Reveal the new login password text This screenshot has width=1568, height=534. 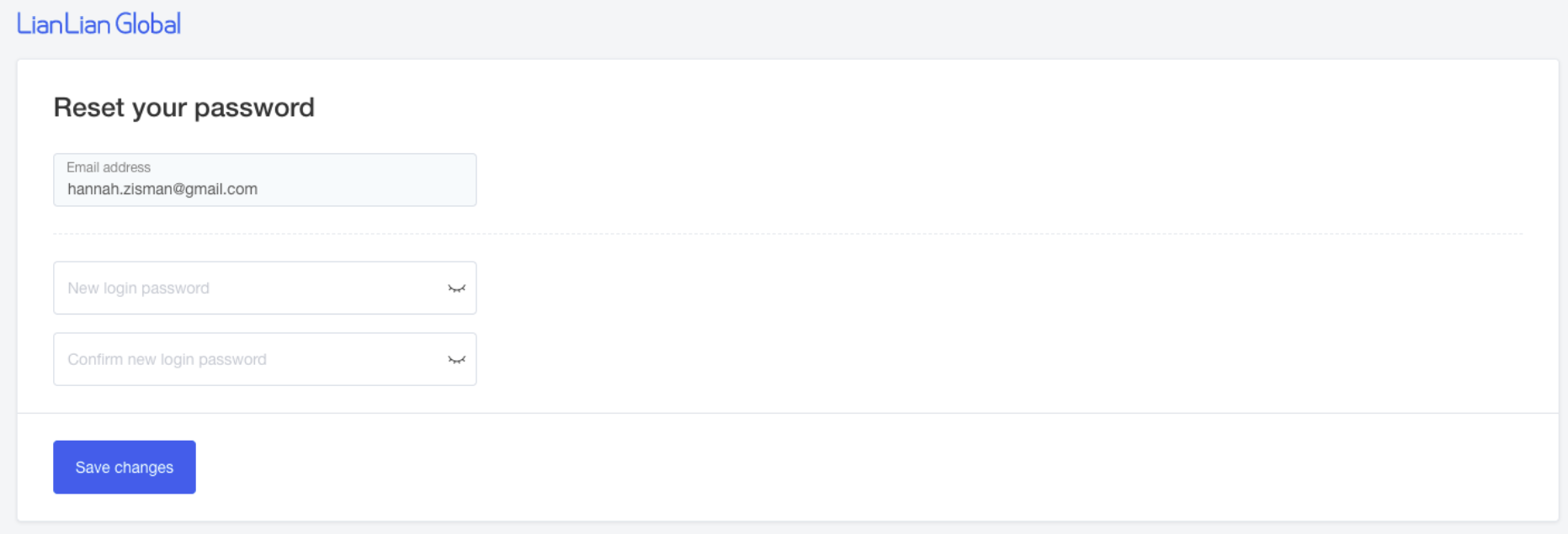[456, 288]
